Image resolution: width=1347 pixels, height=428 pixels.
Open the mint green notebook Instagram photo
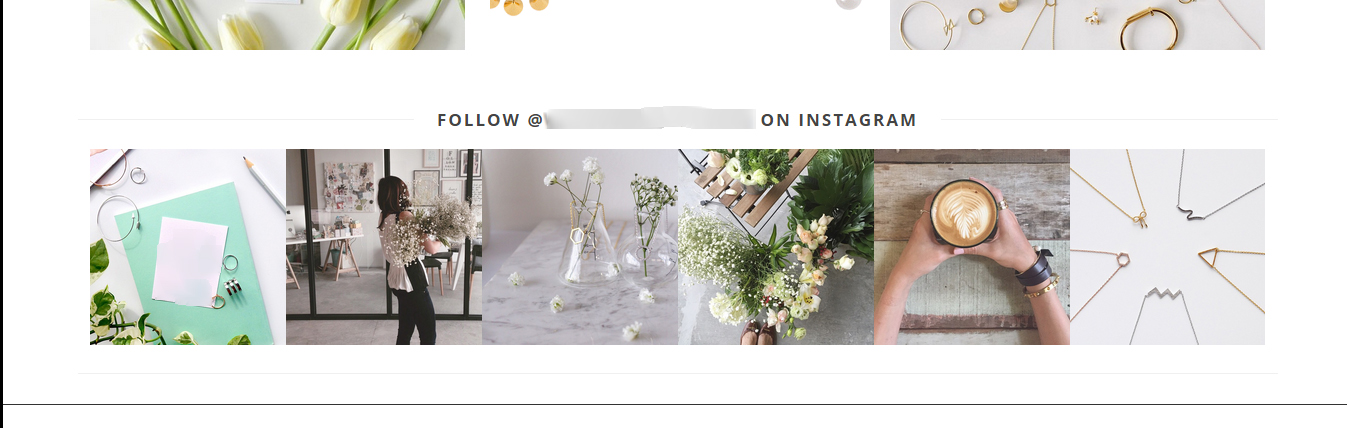(188, 247)
